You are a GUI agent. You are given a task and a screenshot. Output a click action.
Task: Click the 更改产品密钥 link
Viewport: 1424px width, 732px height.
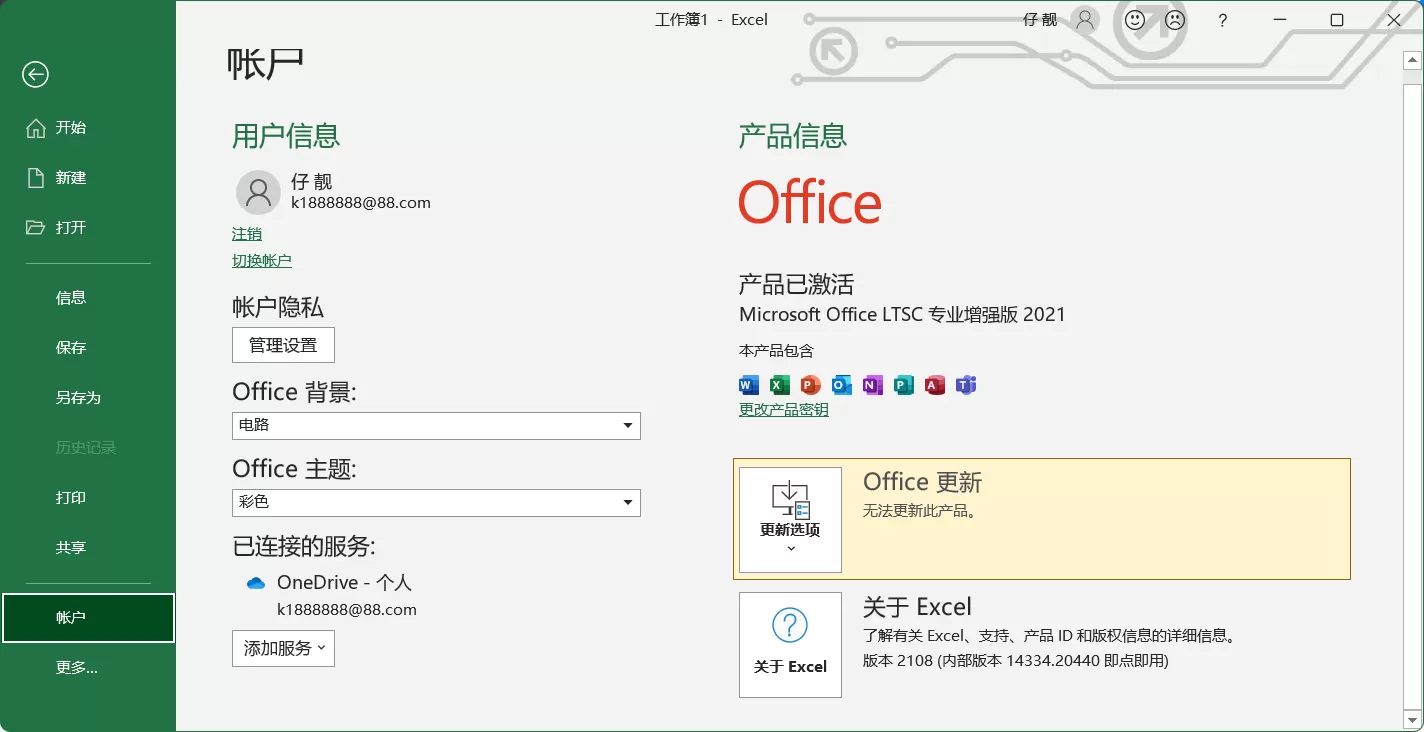pos(783,409)
